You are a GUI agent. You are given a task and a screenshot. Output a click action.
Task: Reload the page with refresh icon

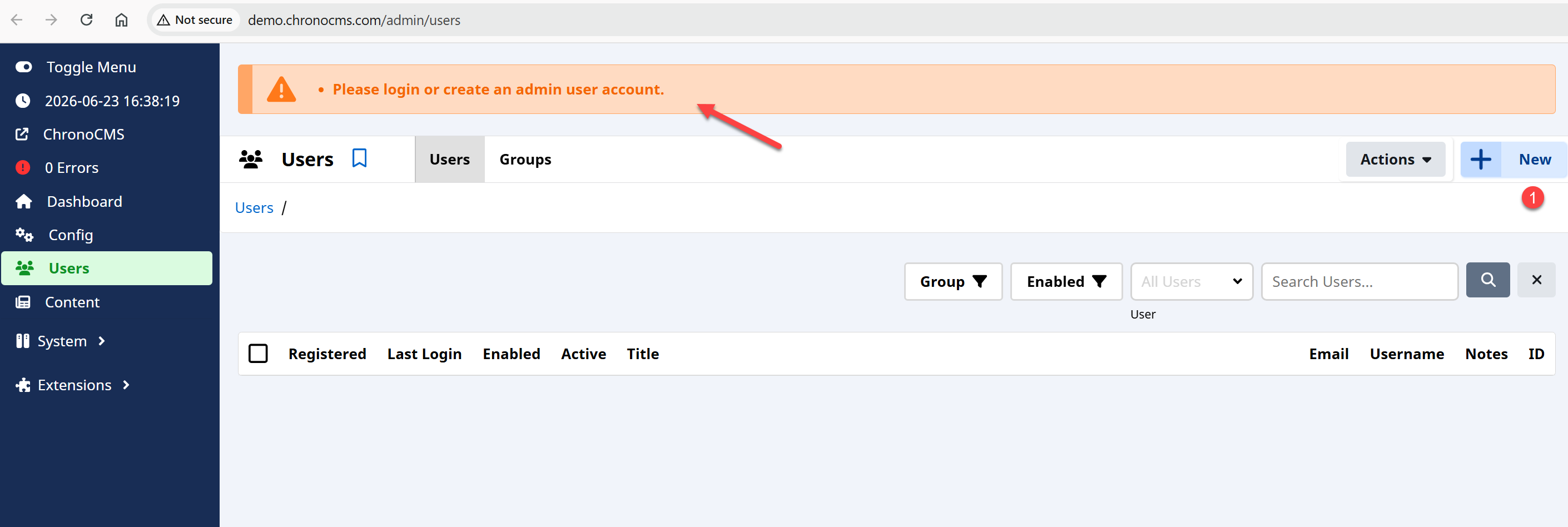[x=86, y=20]
